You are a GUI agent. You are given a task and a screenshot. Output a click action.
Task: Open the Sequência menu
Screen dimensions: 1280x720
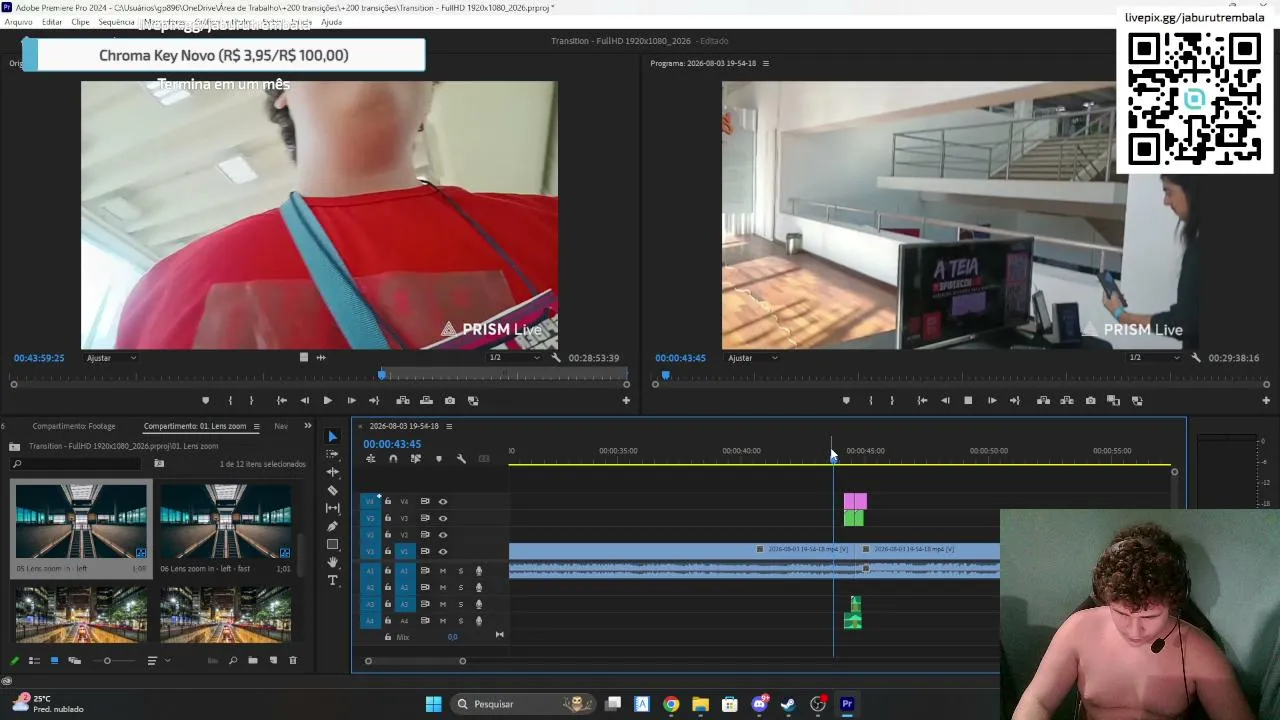click(117, 22)
